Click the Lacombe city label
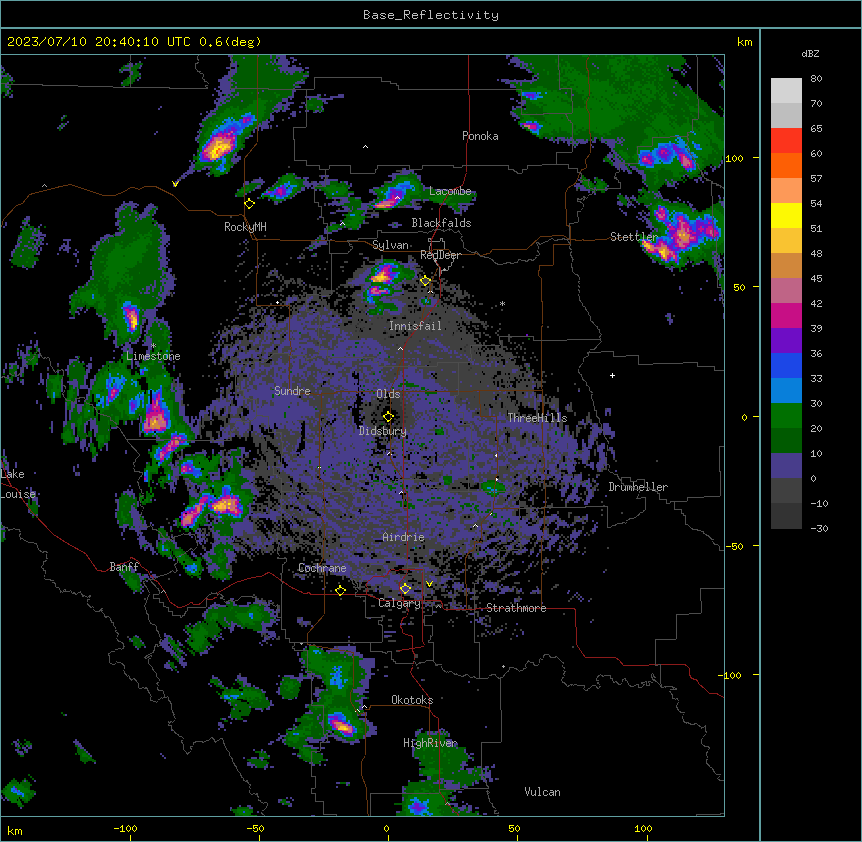 pyautogui.click(x=450, y=191)
